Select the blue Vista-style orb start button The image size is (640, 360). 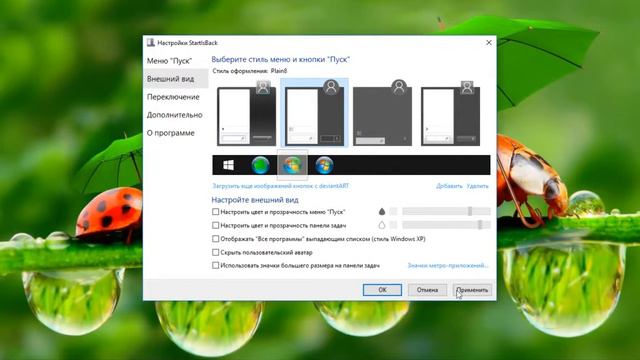click(324, 165)
